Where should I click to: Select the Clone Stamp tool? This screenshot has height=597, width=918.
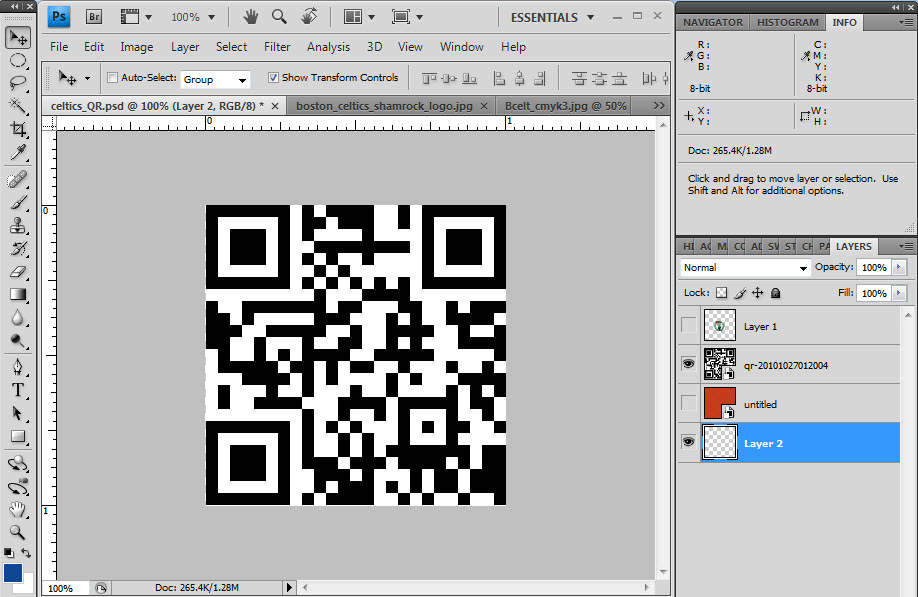tap(18, 225)
